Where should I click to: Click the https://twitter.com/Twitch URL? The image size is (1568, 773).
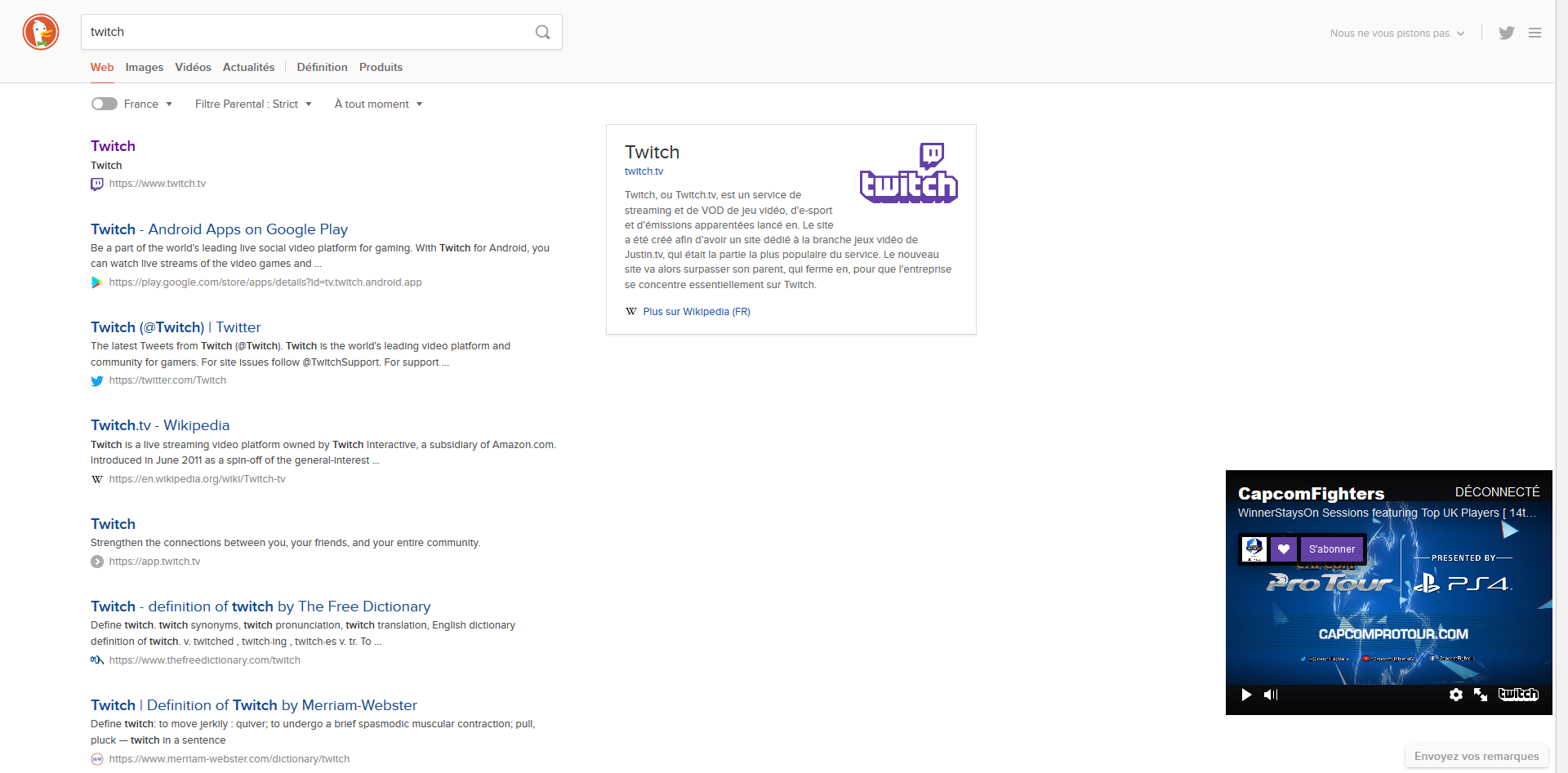(x=167, y=380)
